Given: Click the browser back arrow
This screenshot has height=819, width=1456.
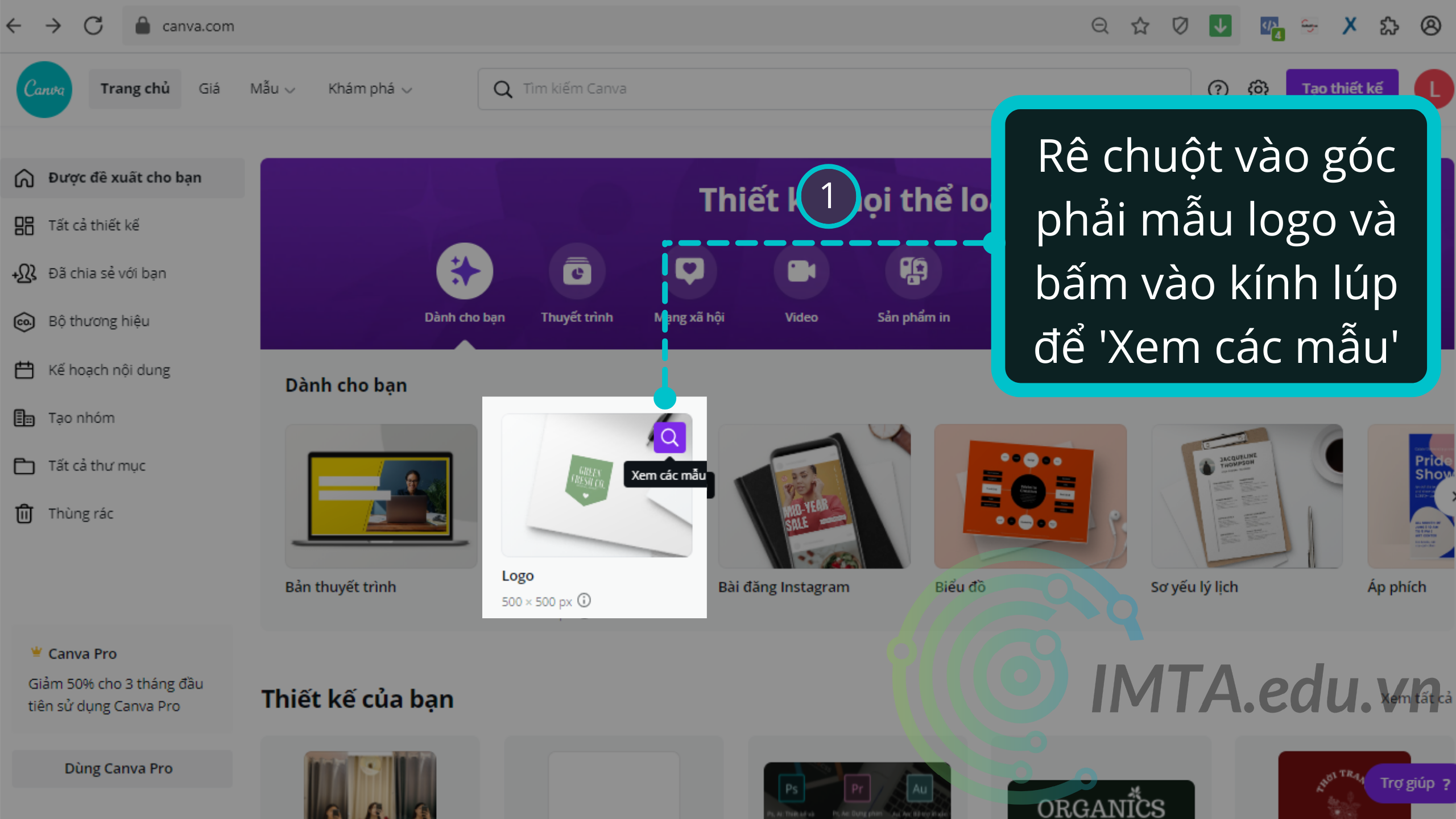Looking at the screenshot, I should pos(14,26).
